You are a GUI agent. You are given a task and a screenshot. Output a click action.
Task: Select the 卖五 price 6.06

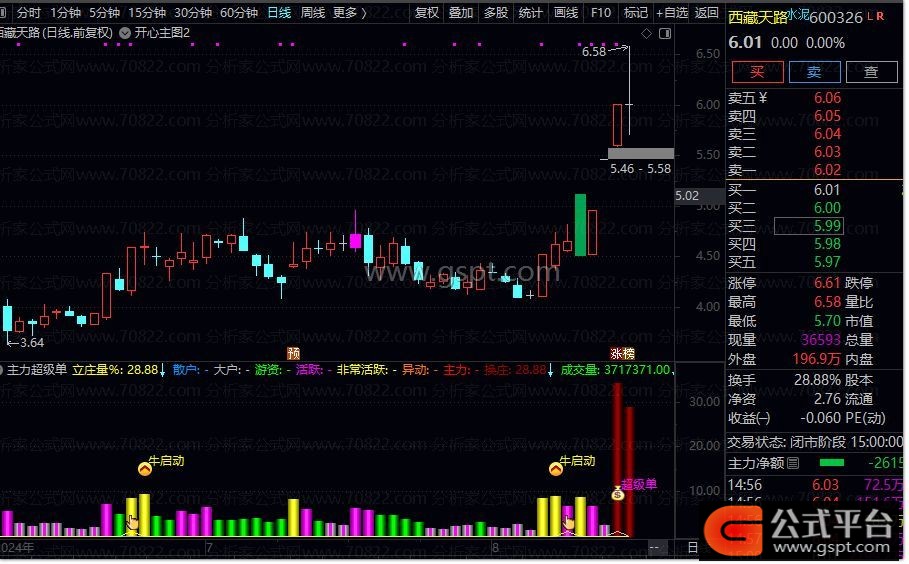[827, 98]
